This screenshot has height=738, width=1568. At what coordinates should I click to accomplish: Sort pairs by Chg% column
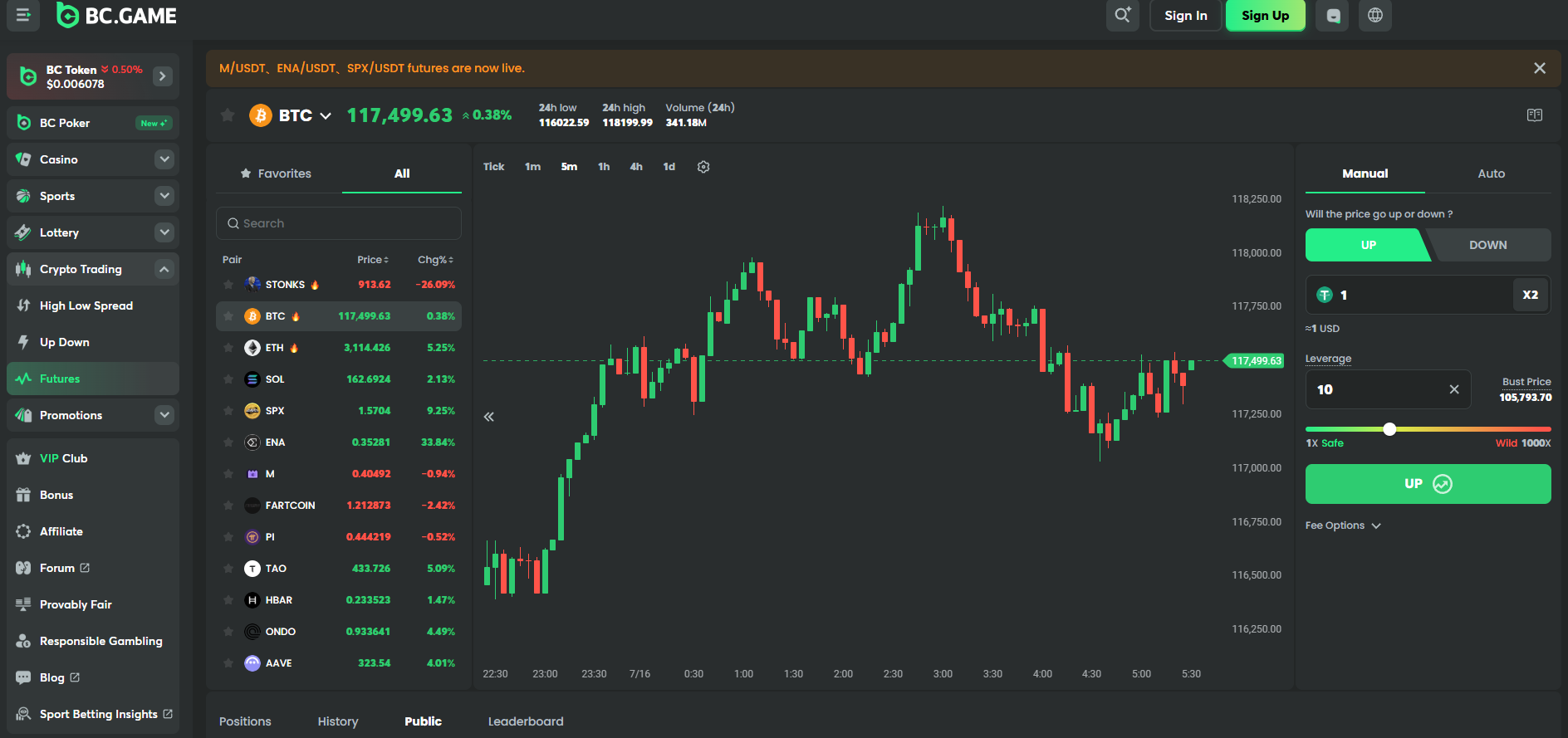click(x=436, y=260)
